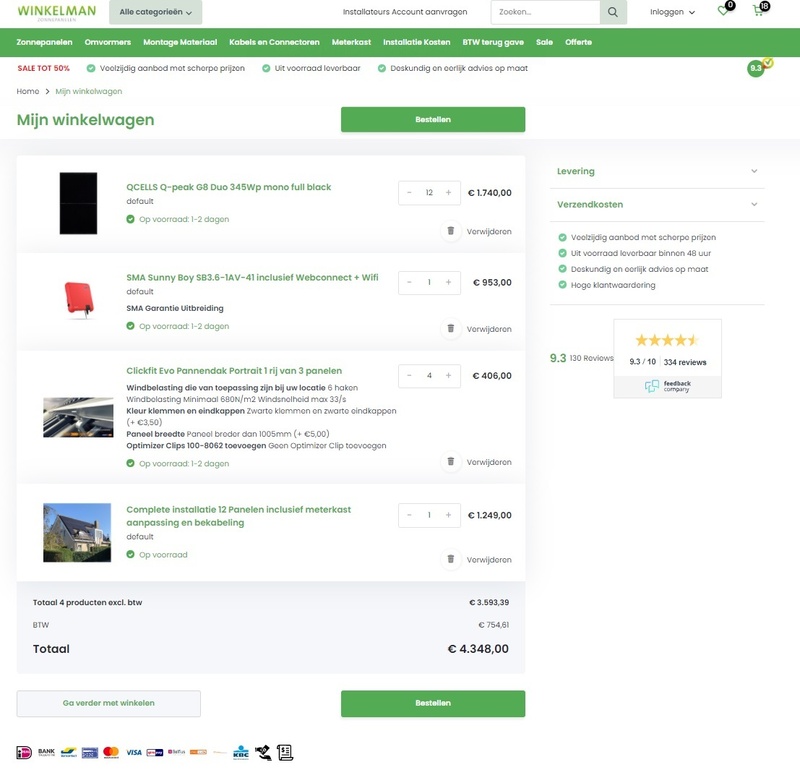This screenshot has width=800, height=770.
Task: Increase QCELLS panel quantity
Action: pos(448,193)
